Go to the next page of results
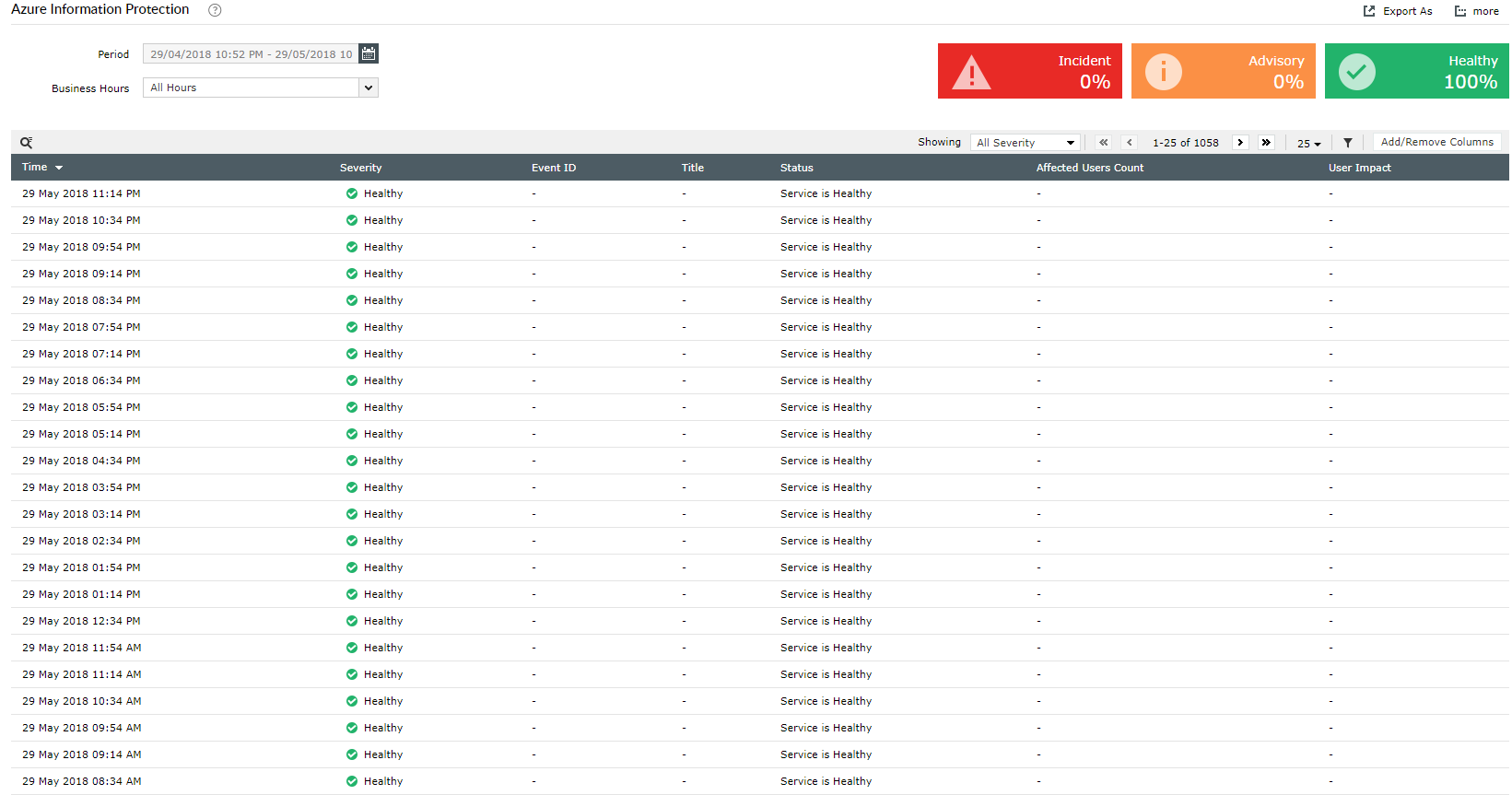Image resolution: width=1512 pixels, height=795 pixels. click(1240, 143)
